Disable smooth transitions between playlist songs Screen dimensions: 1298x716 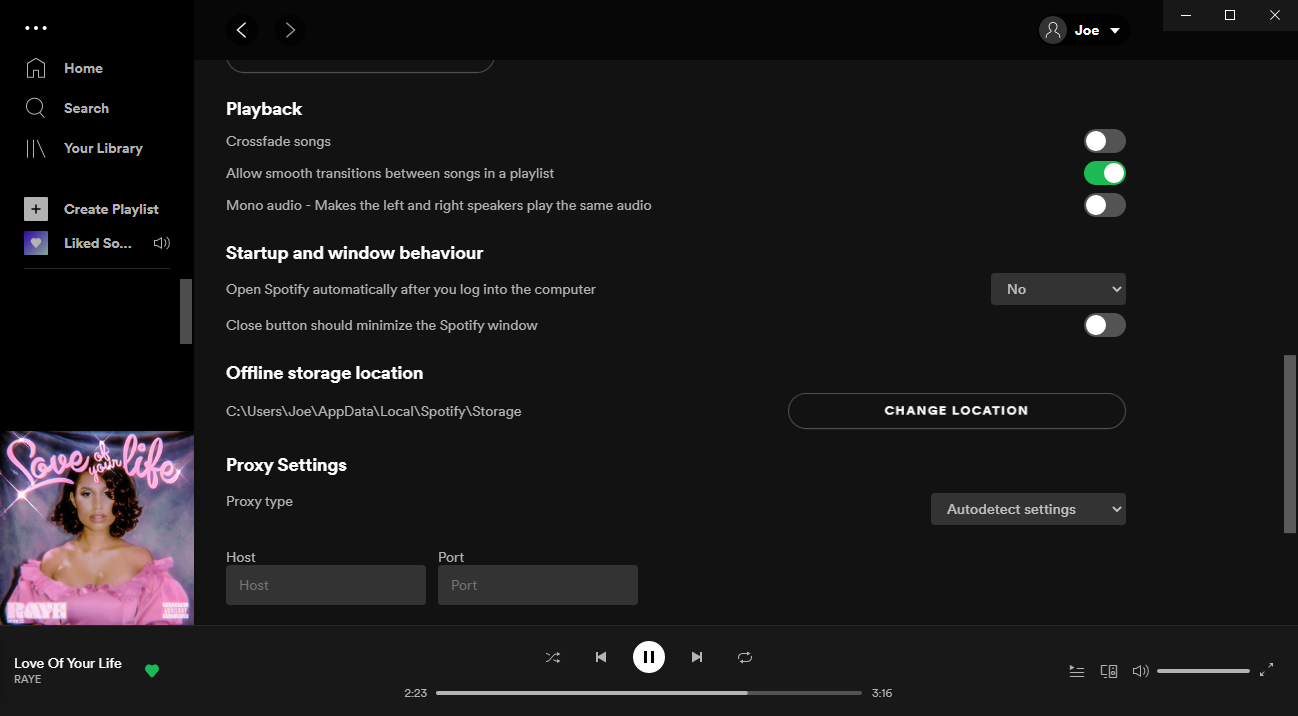pyautogui.click(x=1104, y=172)
